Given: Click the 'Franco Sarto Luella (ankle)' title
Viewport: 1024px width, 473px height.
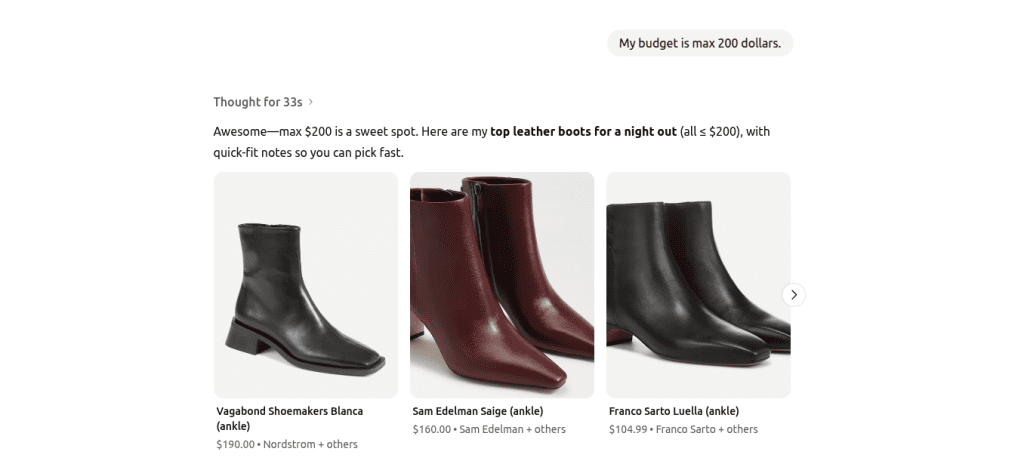Looking at the screenshot, I should pos(675,411).
